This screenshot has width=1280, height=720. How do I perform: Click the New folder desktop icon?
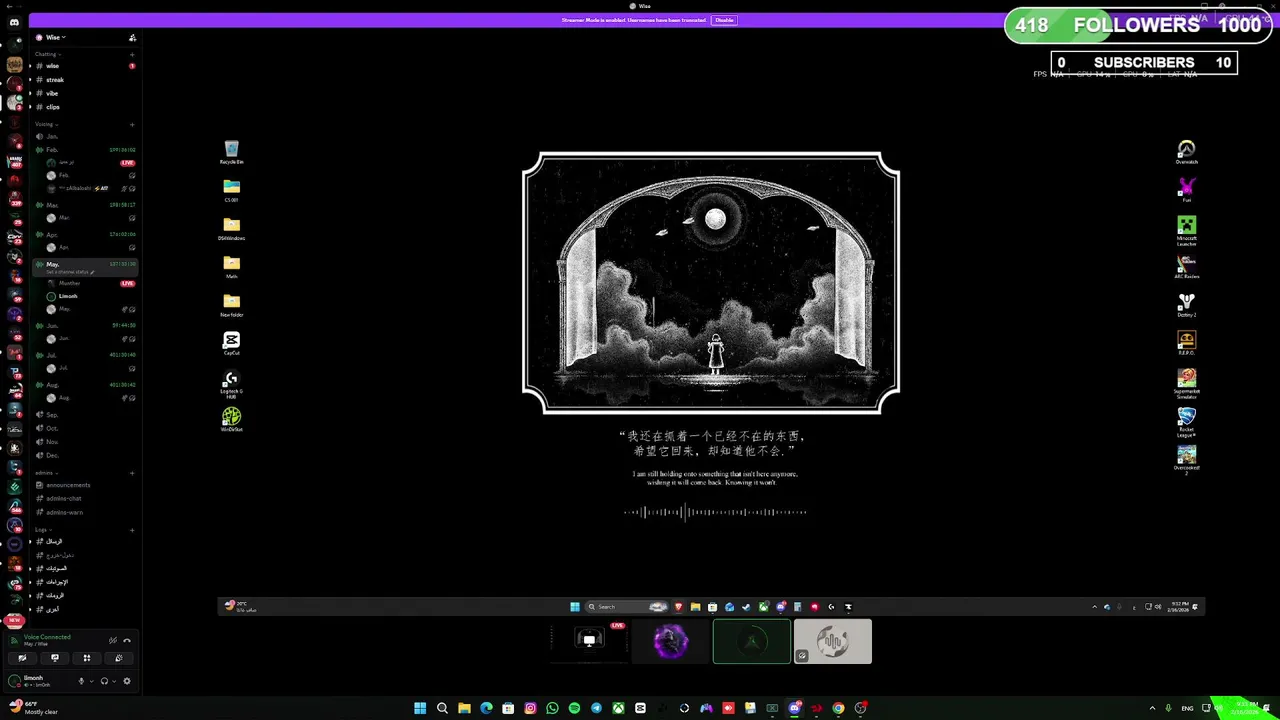231,305
